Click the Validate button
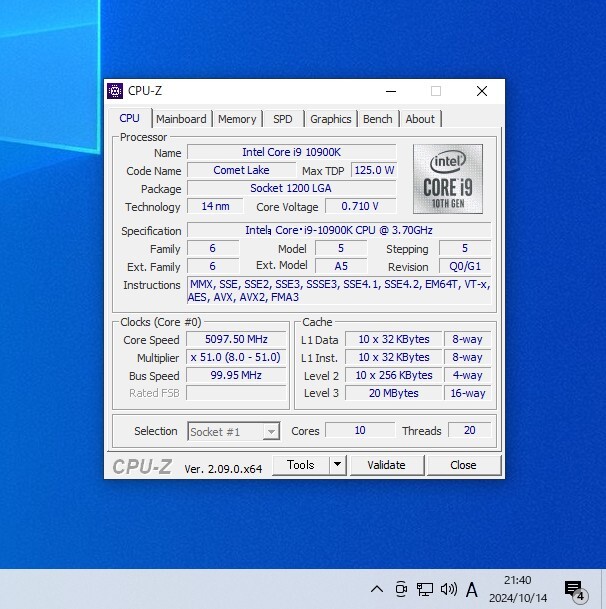Viewport: 606px width, 609px height. tap(387, 465)
